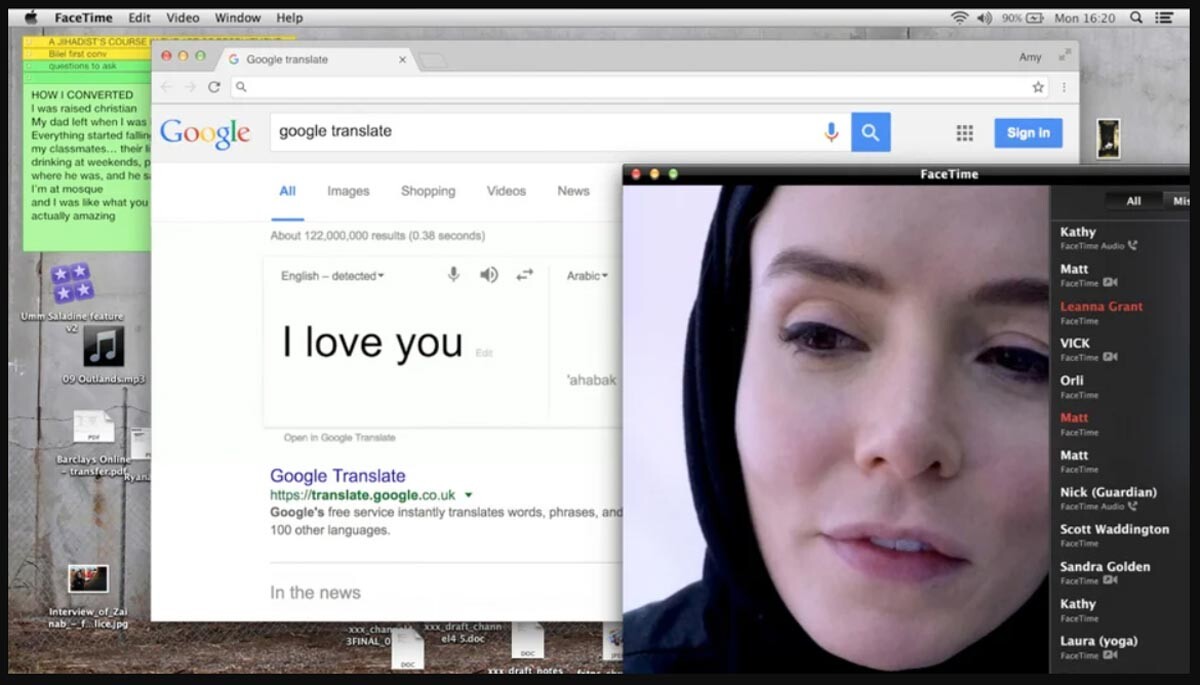
Task: Toggle Chrome fullscreen arrows icon
Action: coord(1065,56)
